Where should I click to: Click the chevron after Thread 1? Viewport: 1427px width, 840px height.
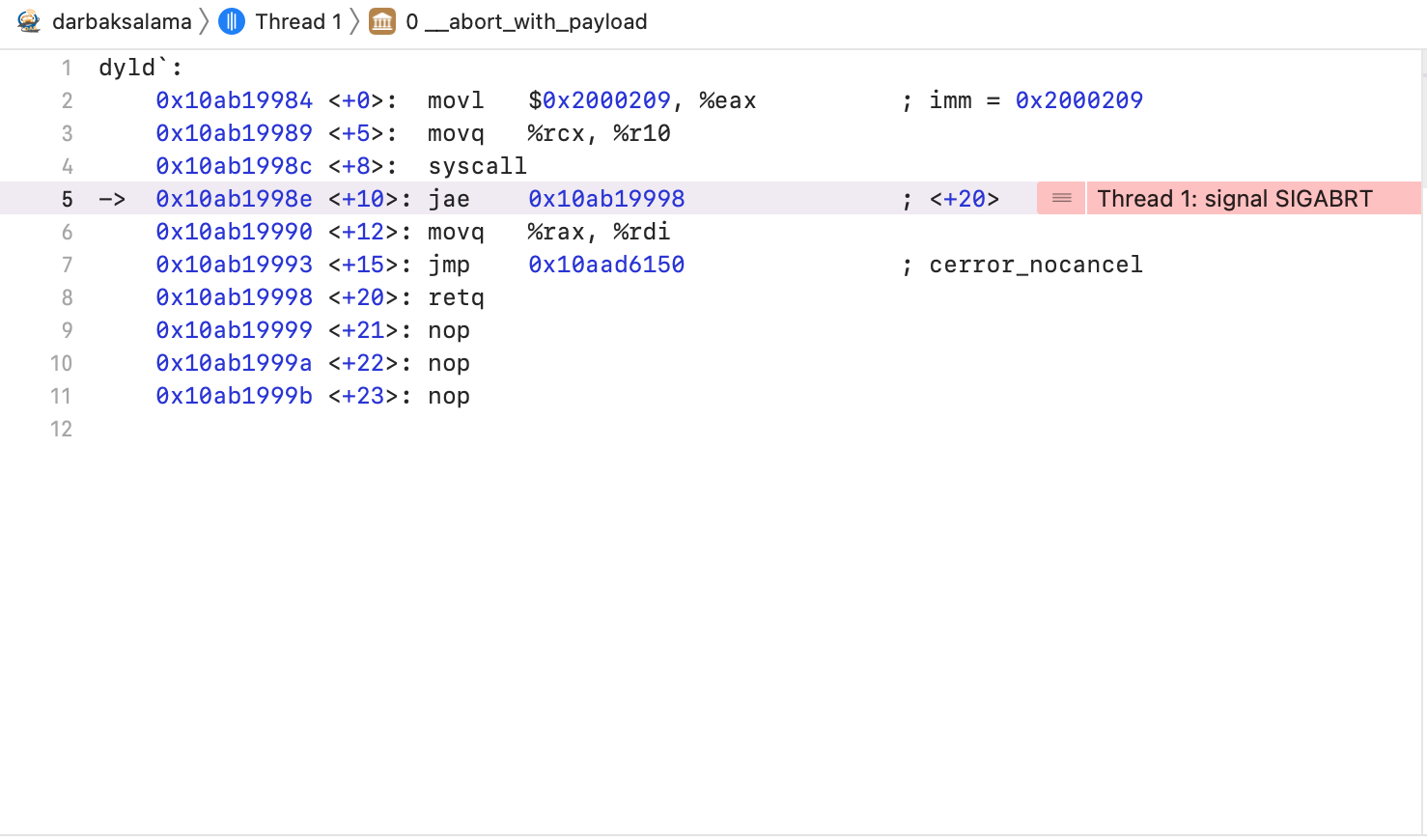coord(355,21)
